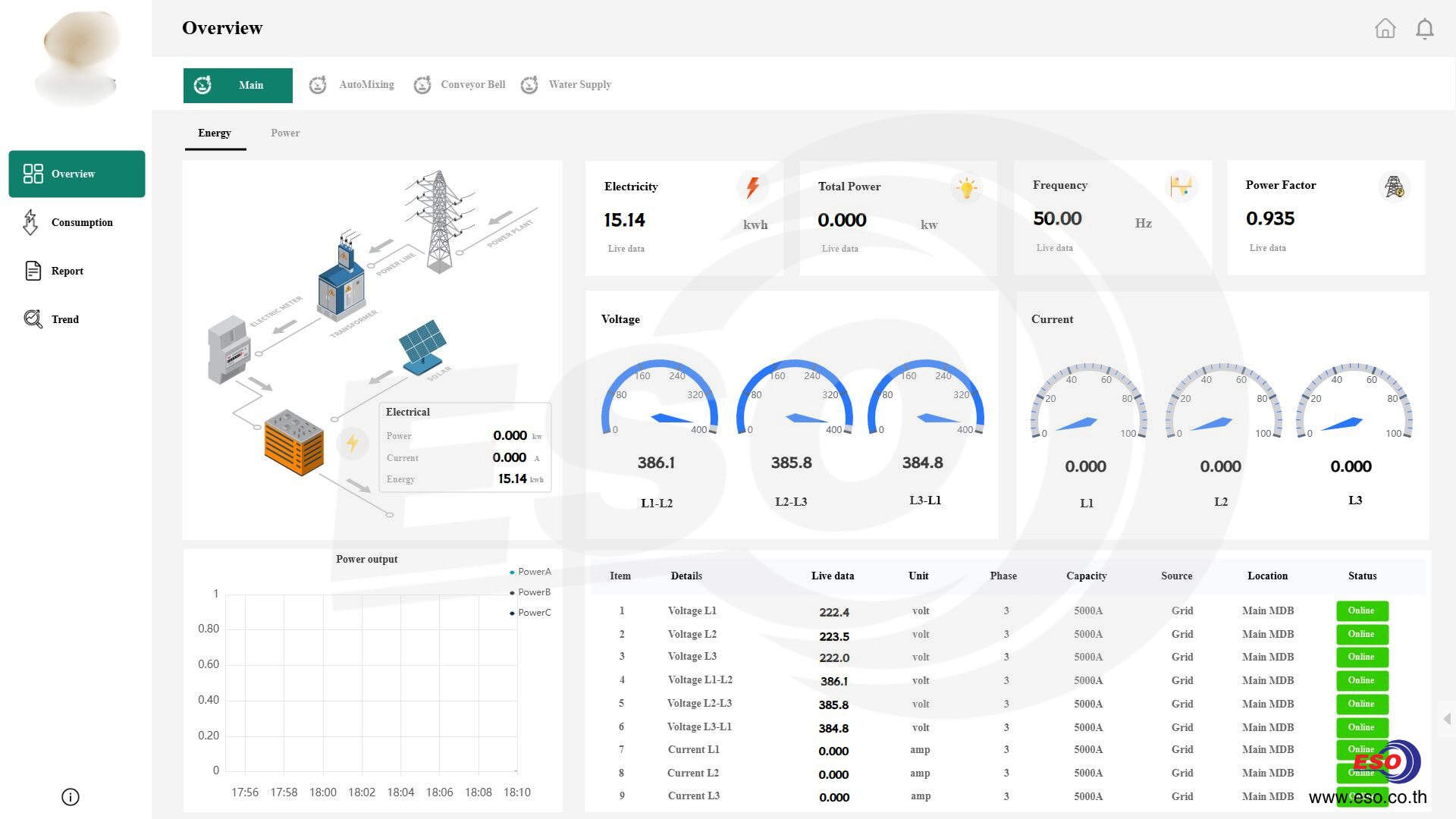Click the Frequency card icon
The width and height of the screenshot is (1456, 819).
(x=1180, y=186)
